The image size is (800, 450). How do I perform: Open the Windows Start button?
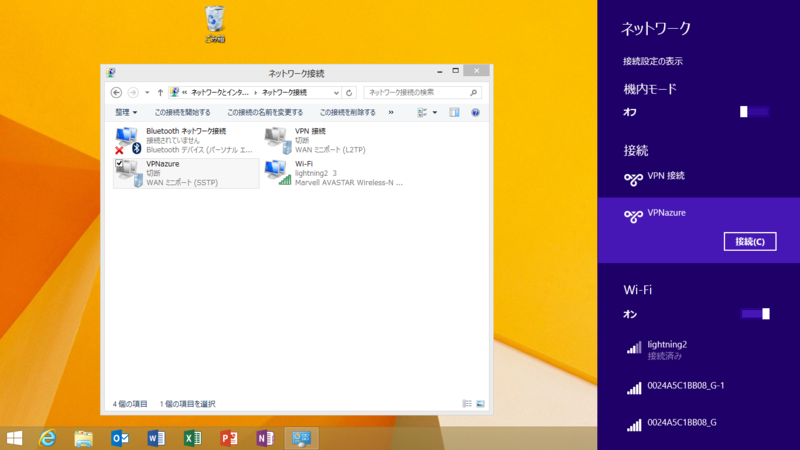(14, 438)
